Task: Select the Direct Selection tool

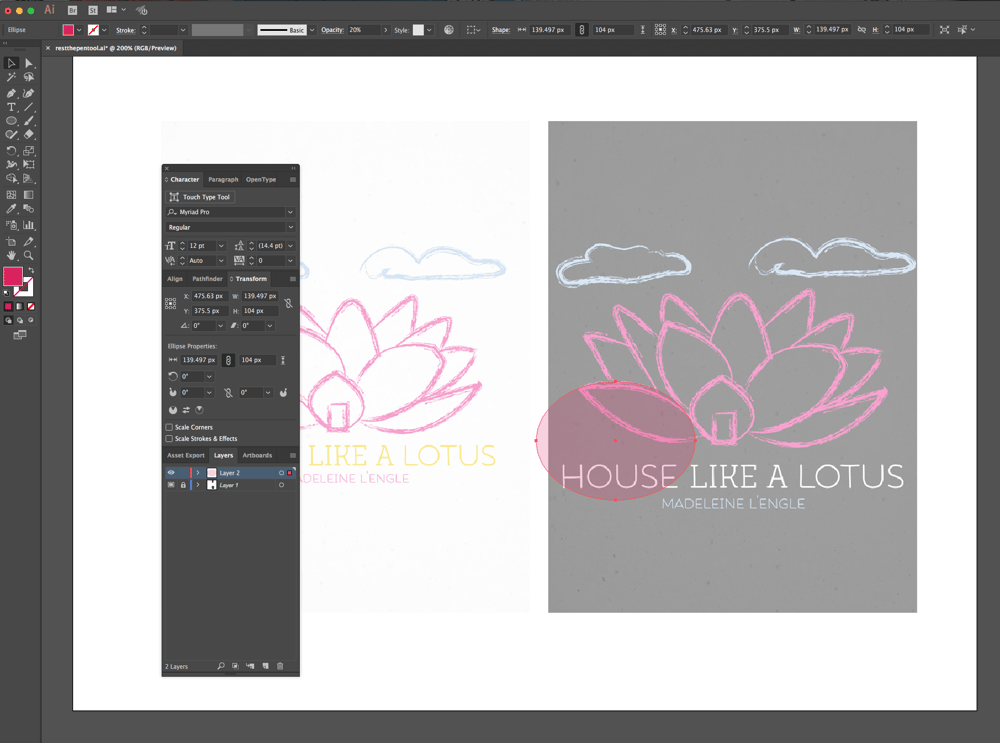Action: click(x=29, y=63)
